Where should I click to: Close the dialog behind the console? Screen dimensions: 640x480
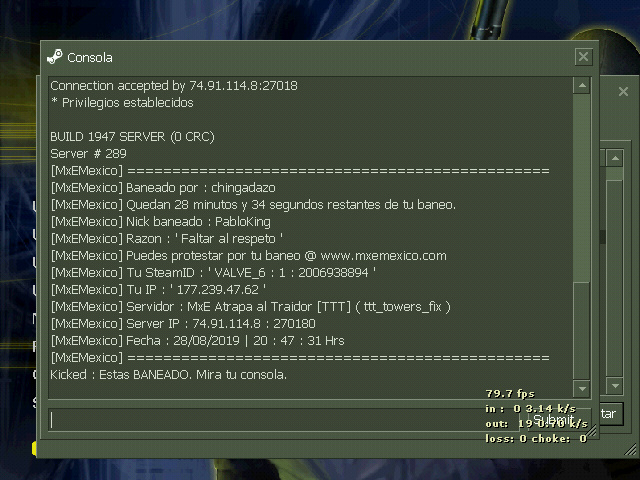click(x=623, y=91)
